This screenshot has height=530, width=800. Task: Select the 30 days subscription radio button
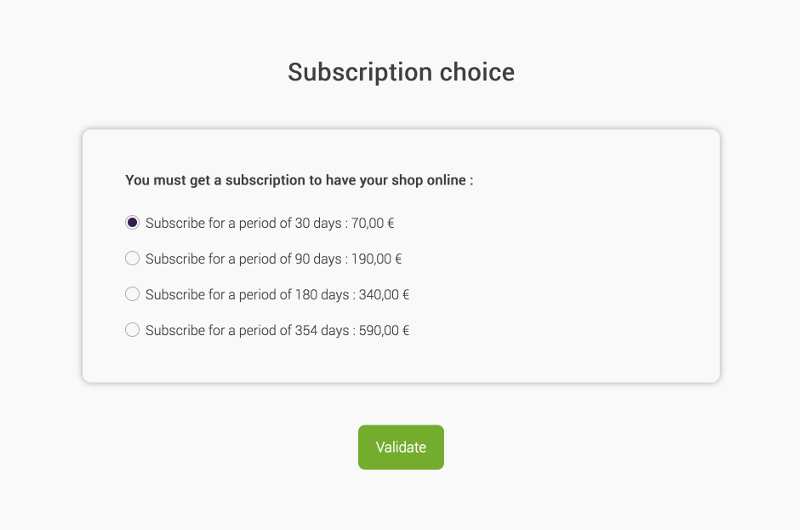[132, 222]
